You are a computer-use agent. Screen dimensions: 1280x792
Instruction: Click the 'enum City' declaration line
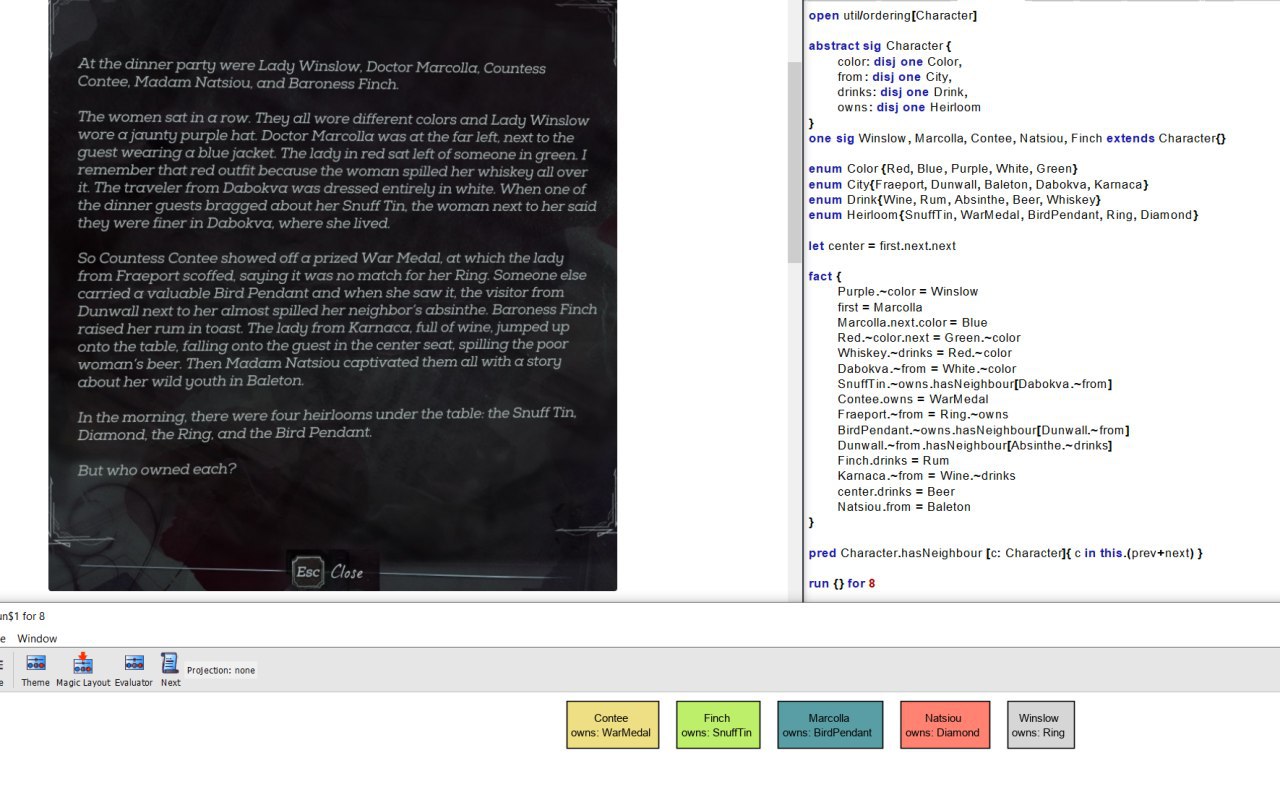coord(978,184)
